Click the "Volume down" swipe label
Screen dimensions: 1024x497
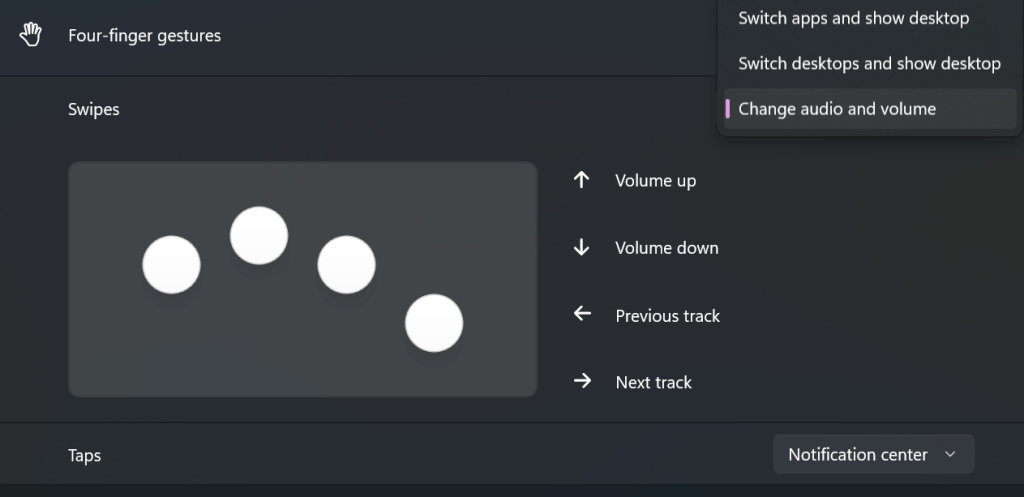(x=667, y=248)
